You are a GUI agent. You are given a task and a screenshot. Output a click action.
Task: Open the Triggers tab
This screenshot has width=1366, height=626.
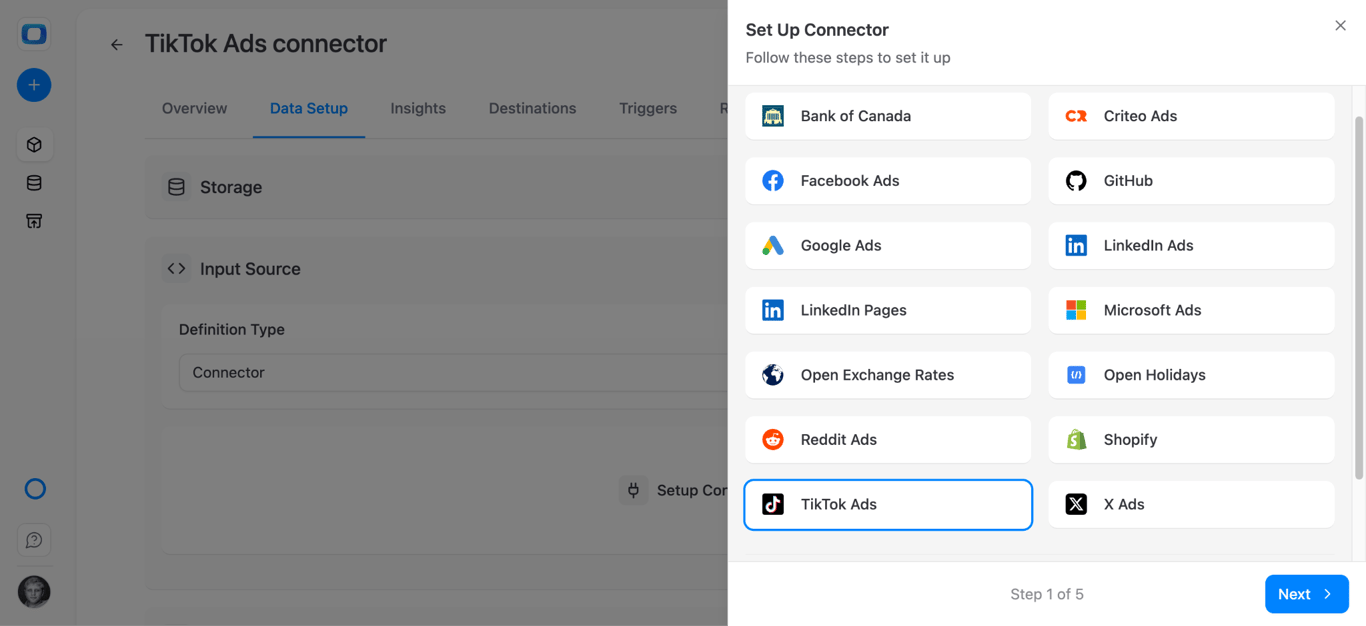coord(648,108)
